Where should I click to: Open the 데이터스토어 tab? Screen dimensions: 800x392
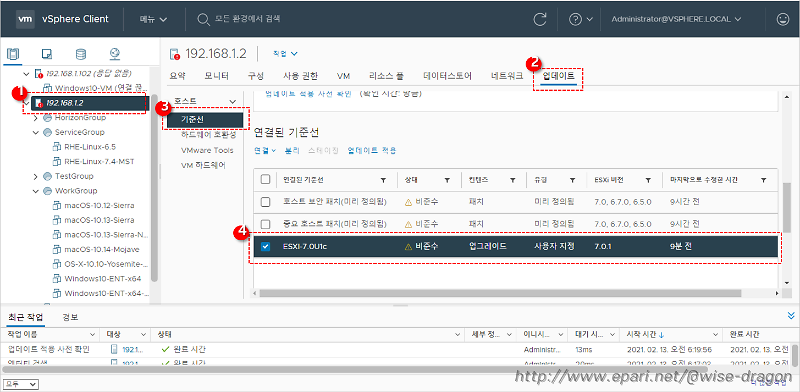pyautogui.click(x=447, y=76)
